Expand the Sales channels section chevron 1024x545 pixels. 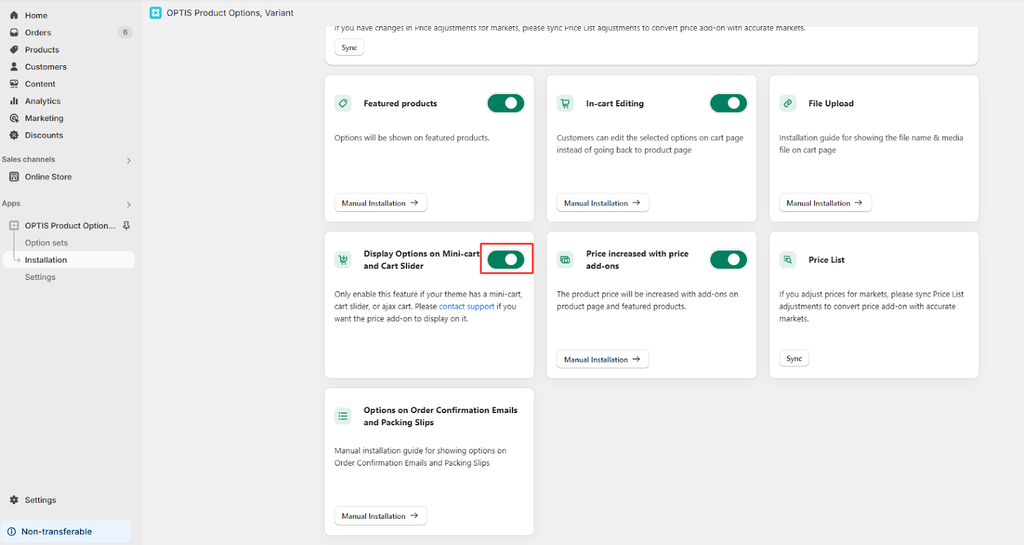pos(129,161)
